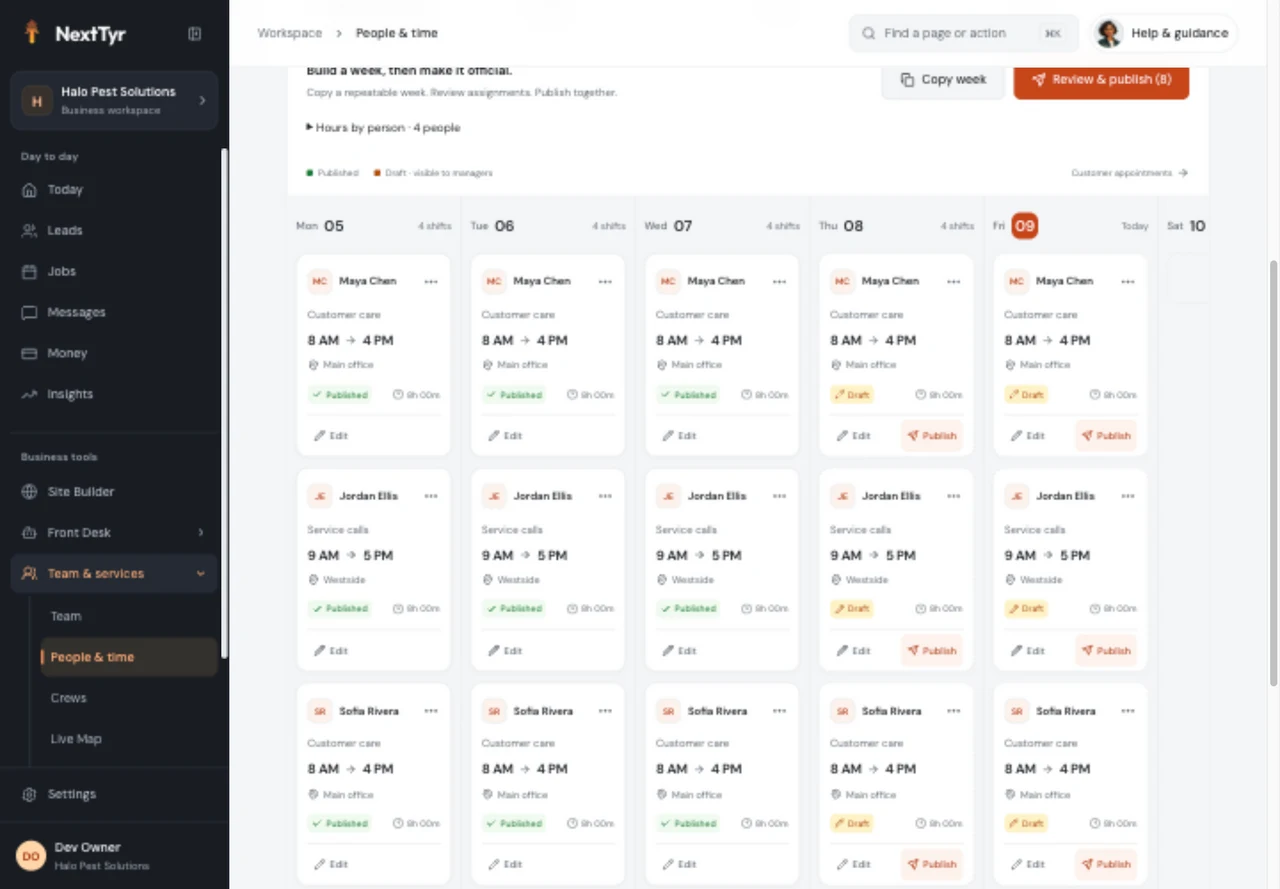This screenshot has height=889, width=1280.
Task: Publish Jordan Ellis's Thursday 08 draft shift
Action: [931, 651]
